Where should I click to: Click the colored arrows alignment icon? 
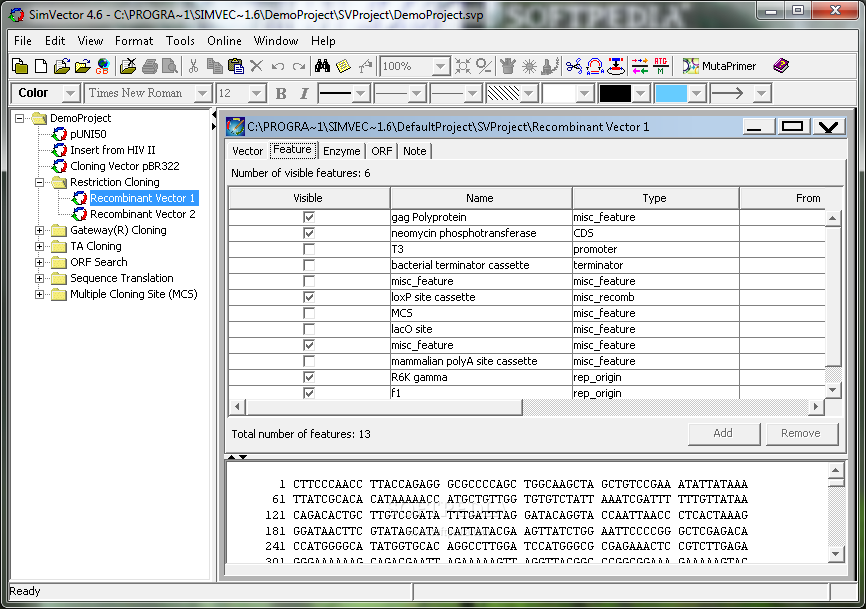(640, 66)
